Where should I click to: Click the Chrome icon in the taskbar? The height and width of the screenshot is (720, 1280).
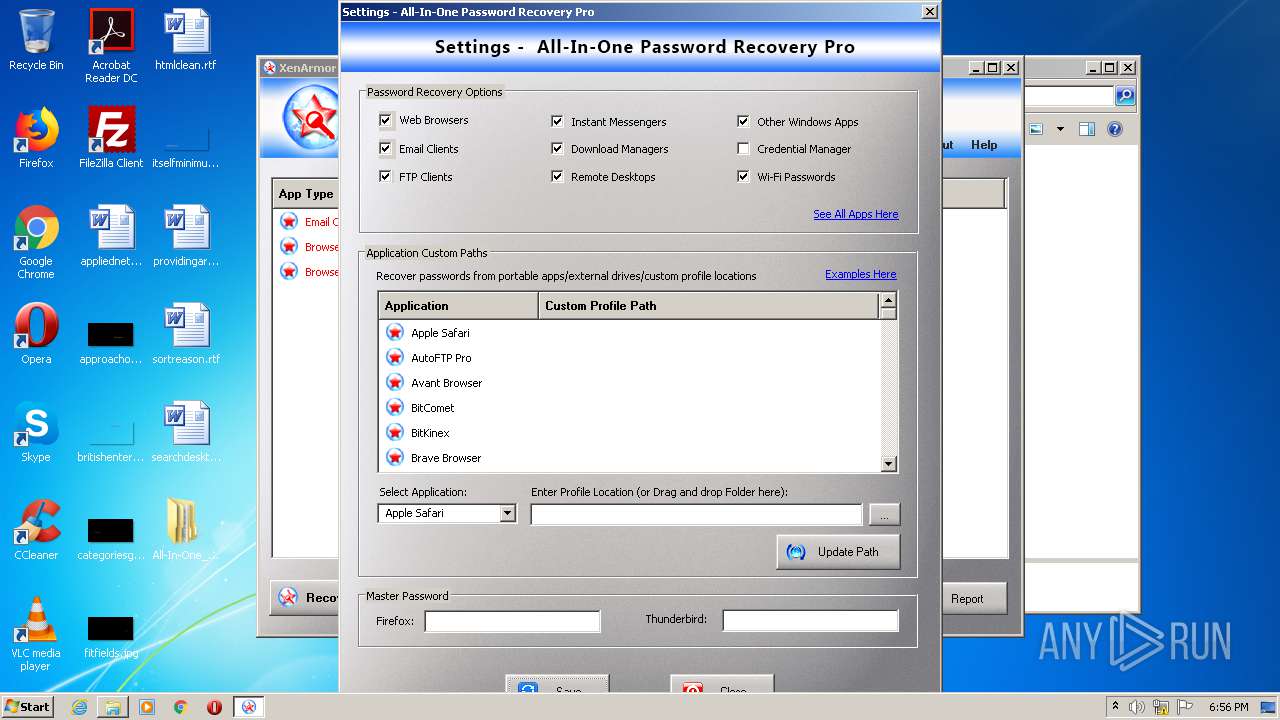[x=181, y=707]
